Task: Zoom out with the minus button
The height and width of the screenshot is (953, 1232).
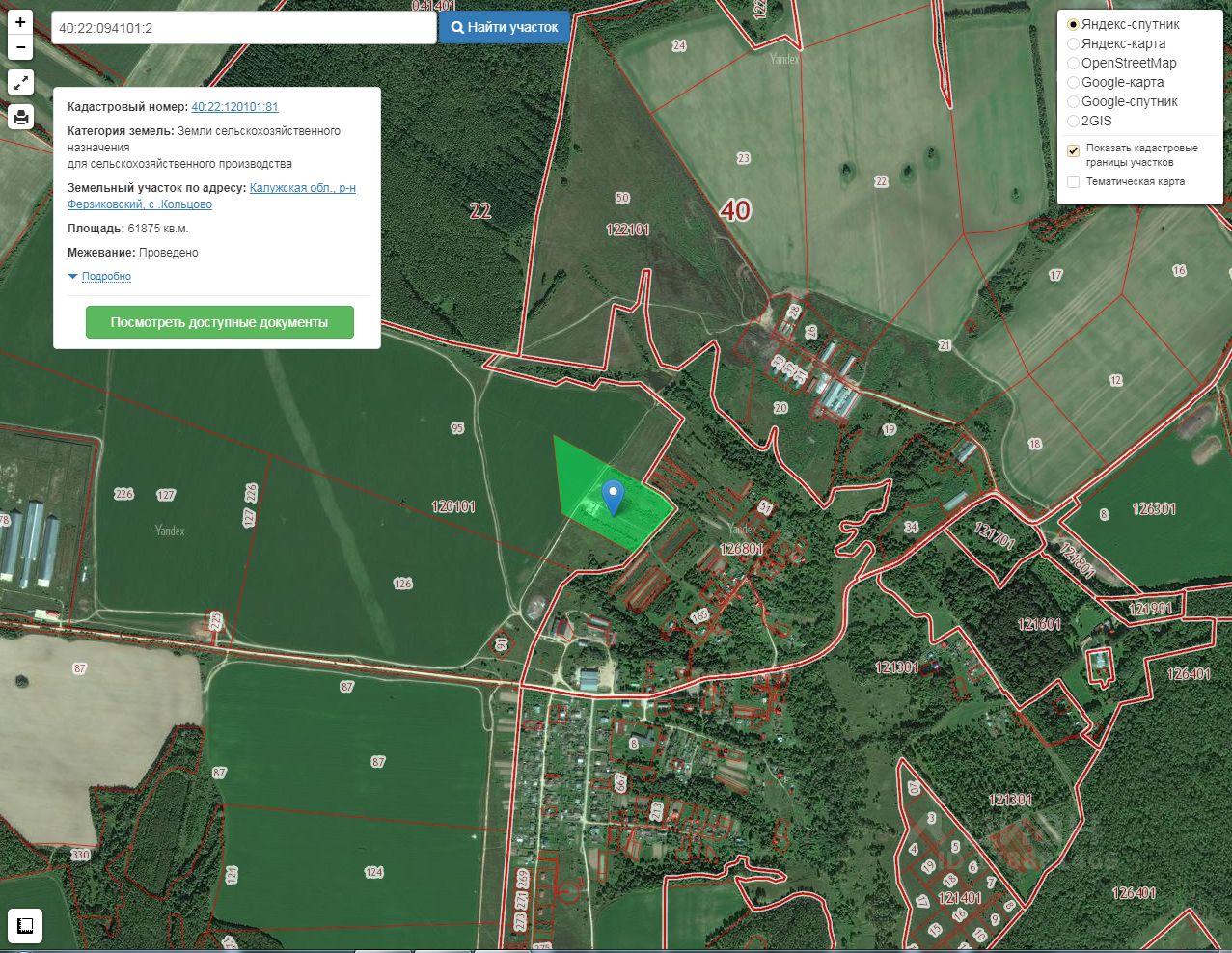Action: point(20,47)
